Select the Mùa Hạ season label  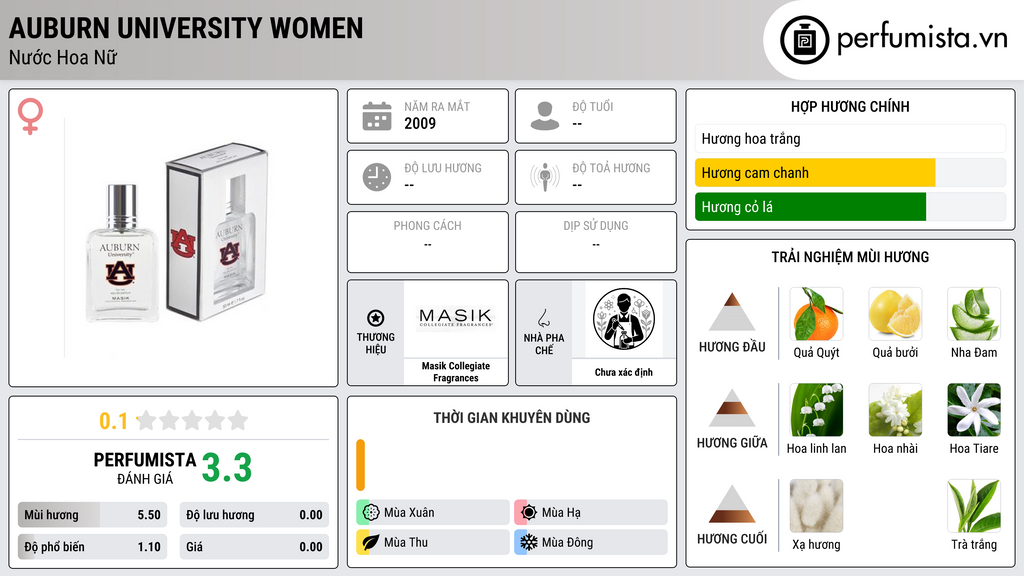[x=561, y=513]
